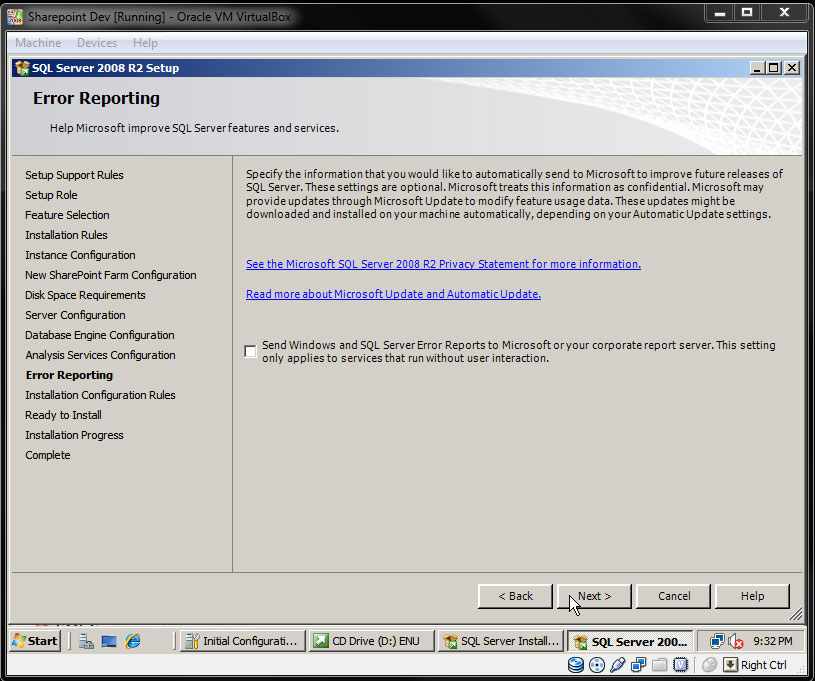Click the Right Ctrl host key label
815x681 pixels.
pyautogui.click(x=764, y=665)
